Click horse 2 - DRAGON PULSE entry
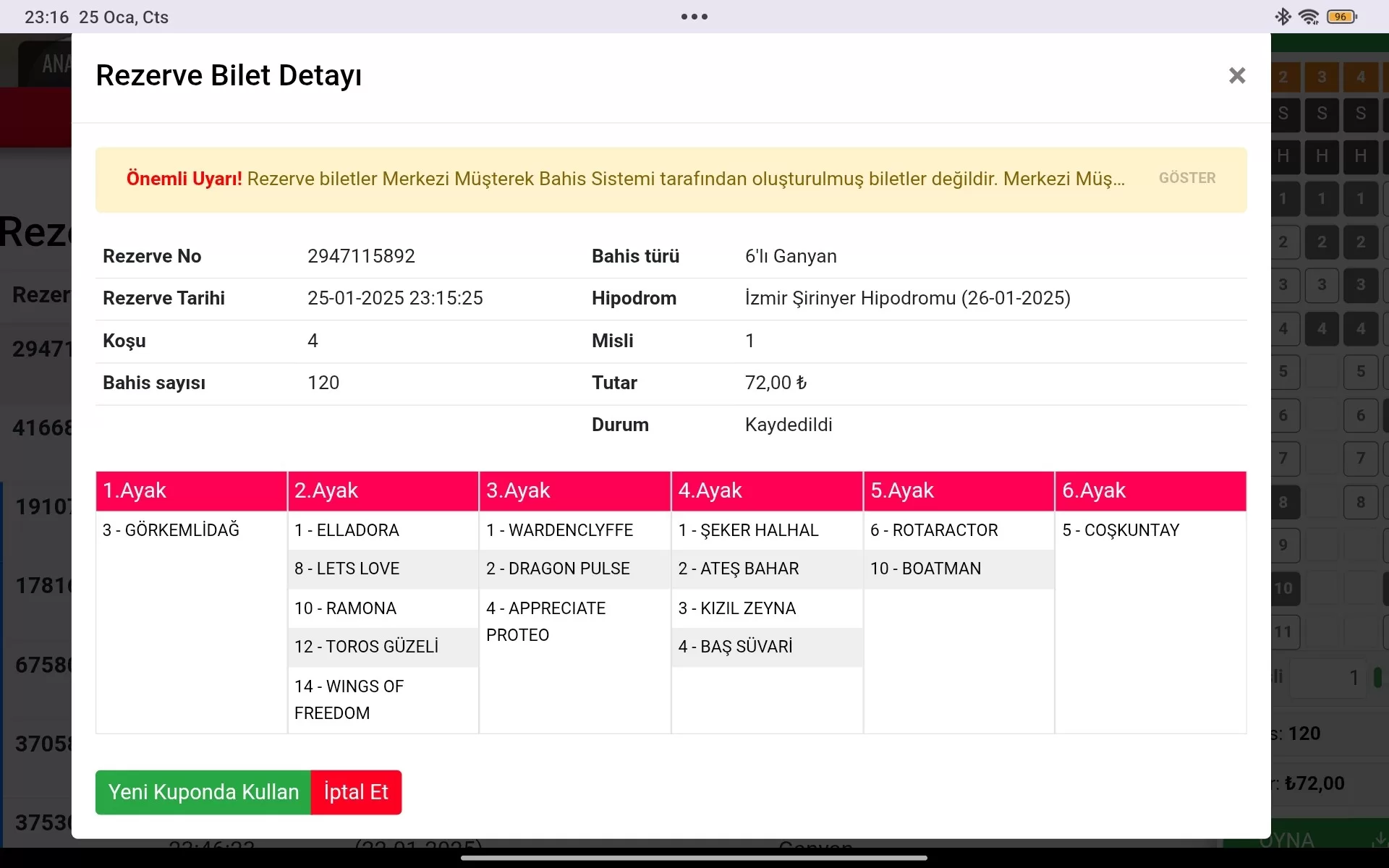The image size is (1389, 868). pos(558,569)
